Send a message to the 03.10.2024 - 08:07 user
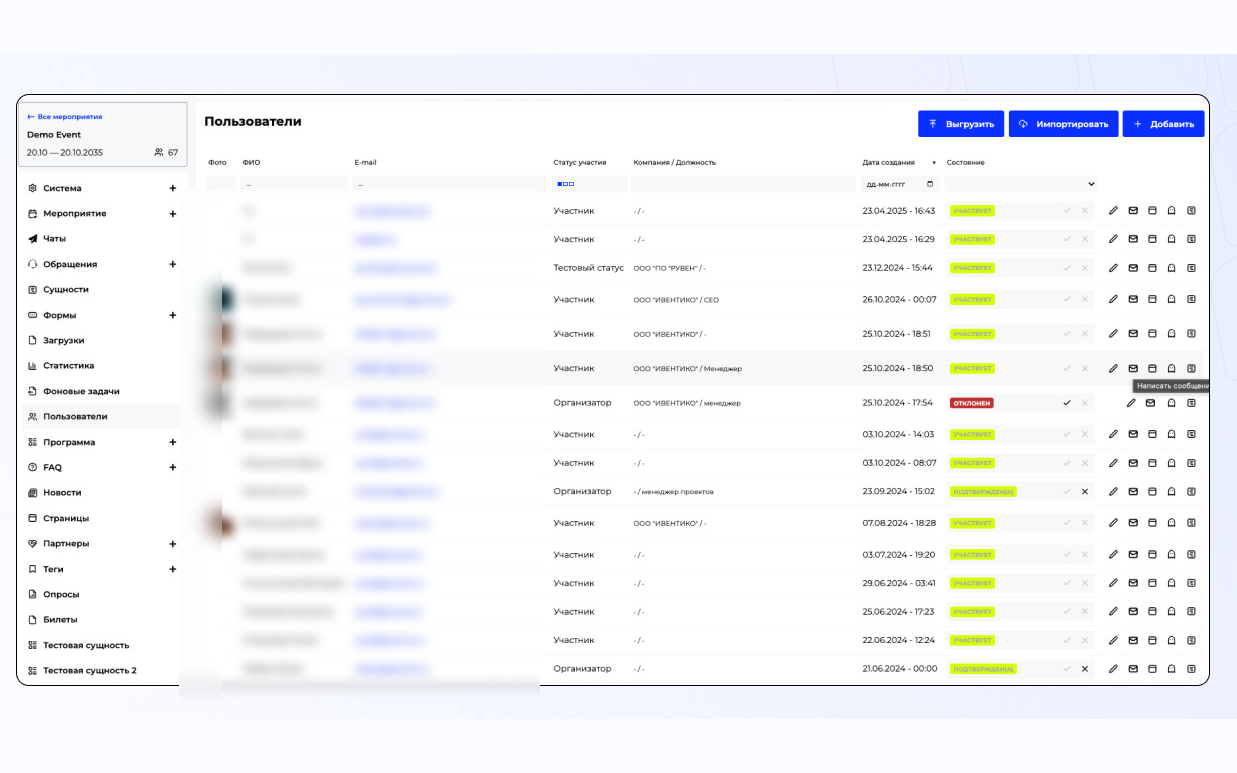Image resolution: width=1237 pixels, height=773 pixels. pos(1133,463)
